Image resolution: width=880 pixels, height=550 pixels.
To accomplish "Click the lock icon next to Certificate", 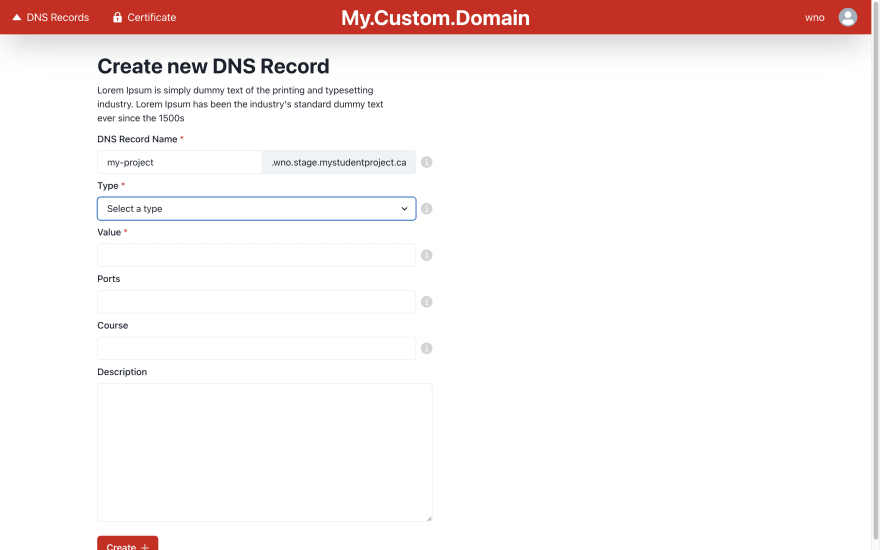I will [x=117, y=17].
